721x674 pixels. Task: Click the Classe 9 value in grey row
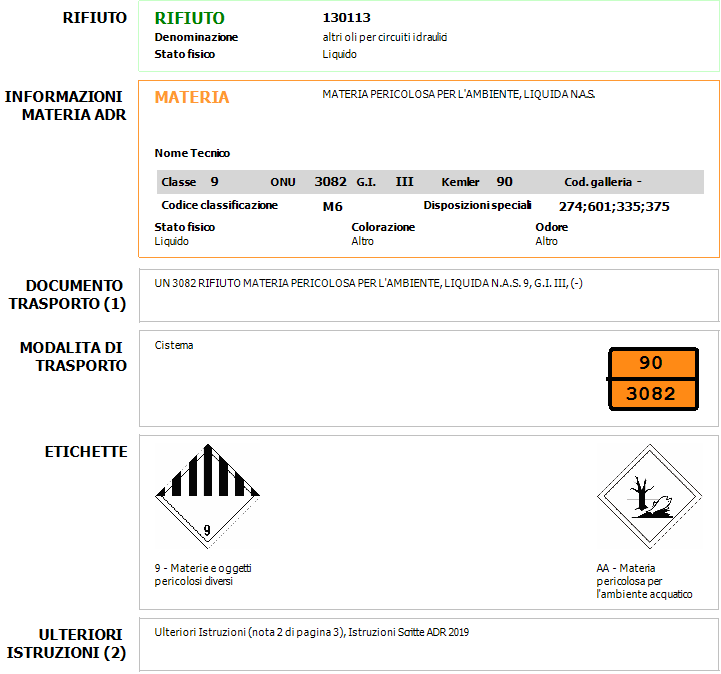pyautogui.click(x=214, y=182)
